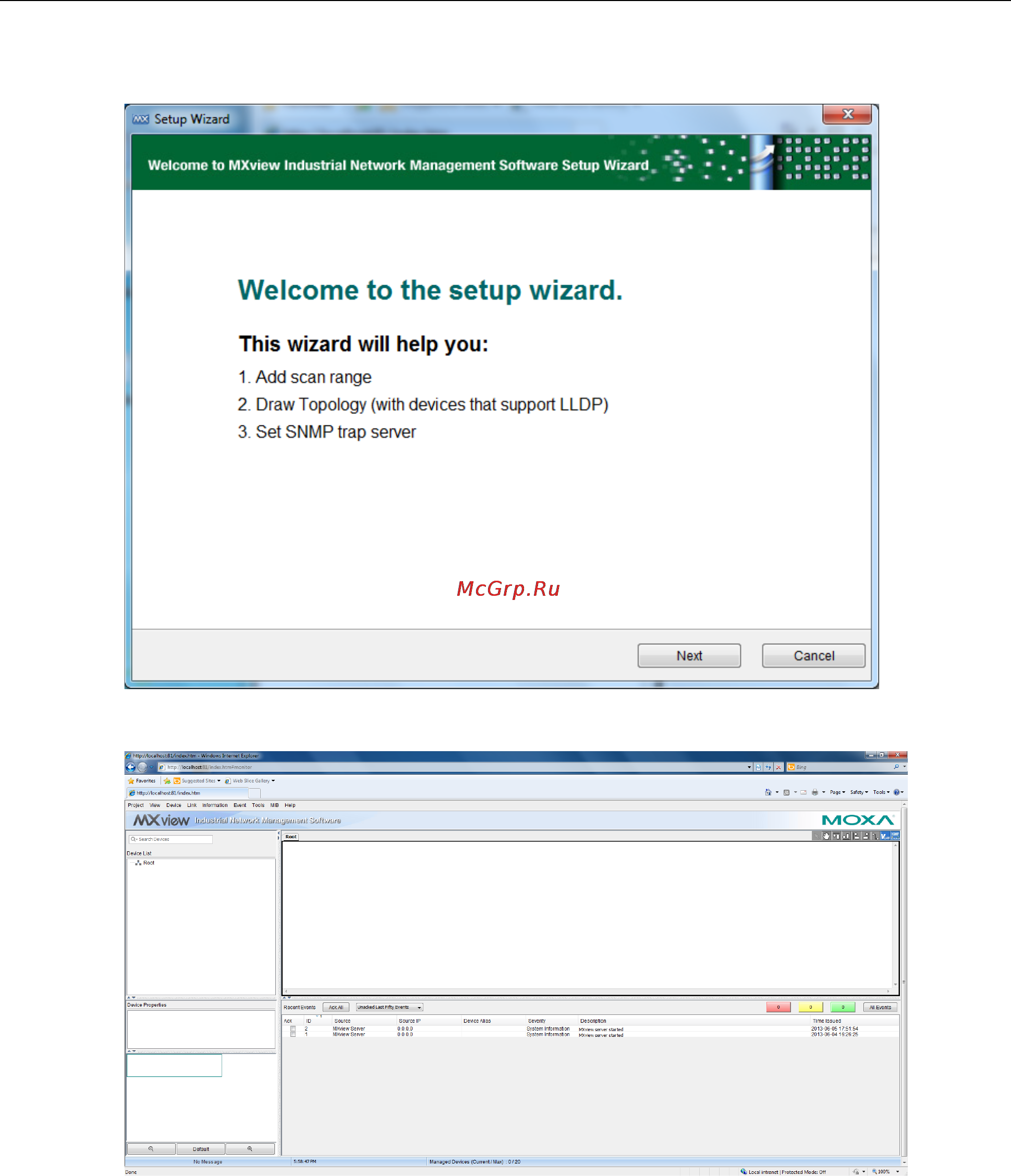
Task: Open the IE Tools dropdown menu
Action: [x=882, y=792]
